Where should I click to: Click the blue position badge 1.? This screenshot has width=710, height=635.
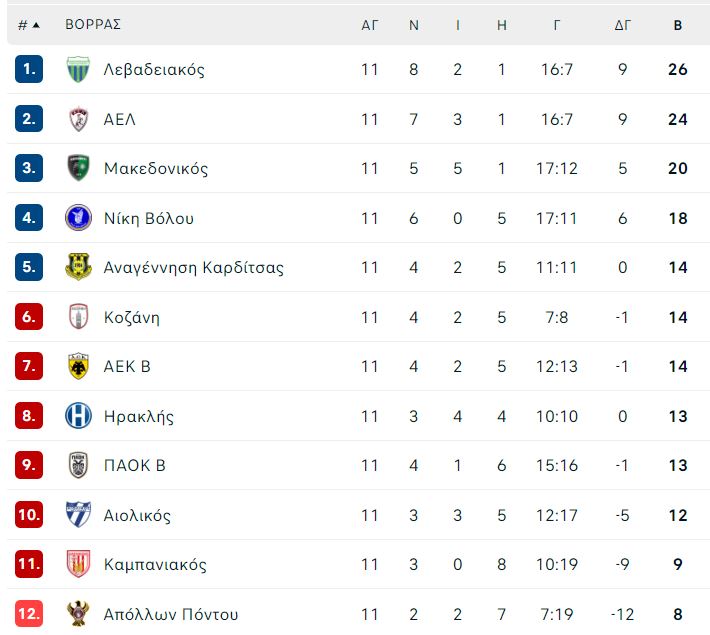pos(29,69)
